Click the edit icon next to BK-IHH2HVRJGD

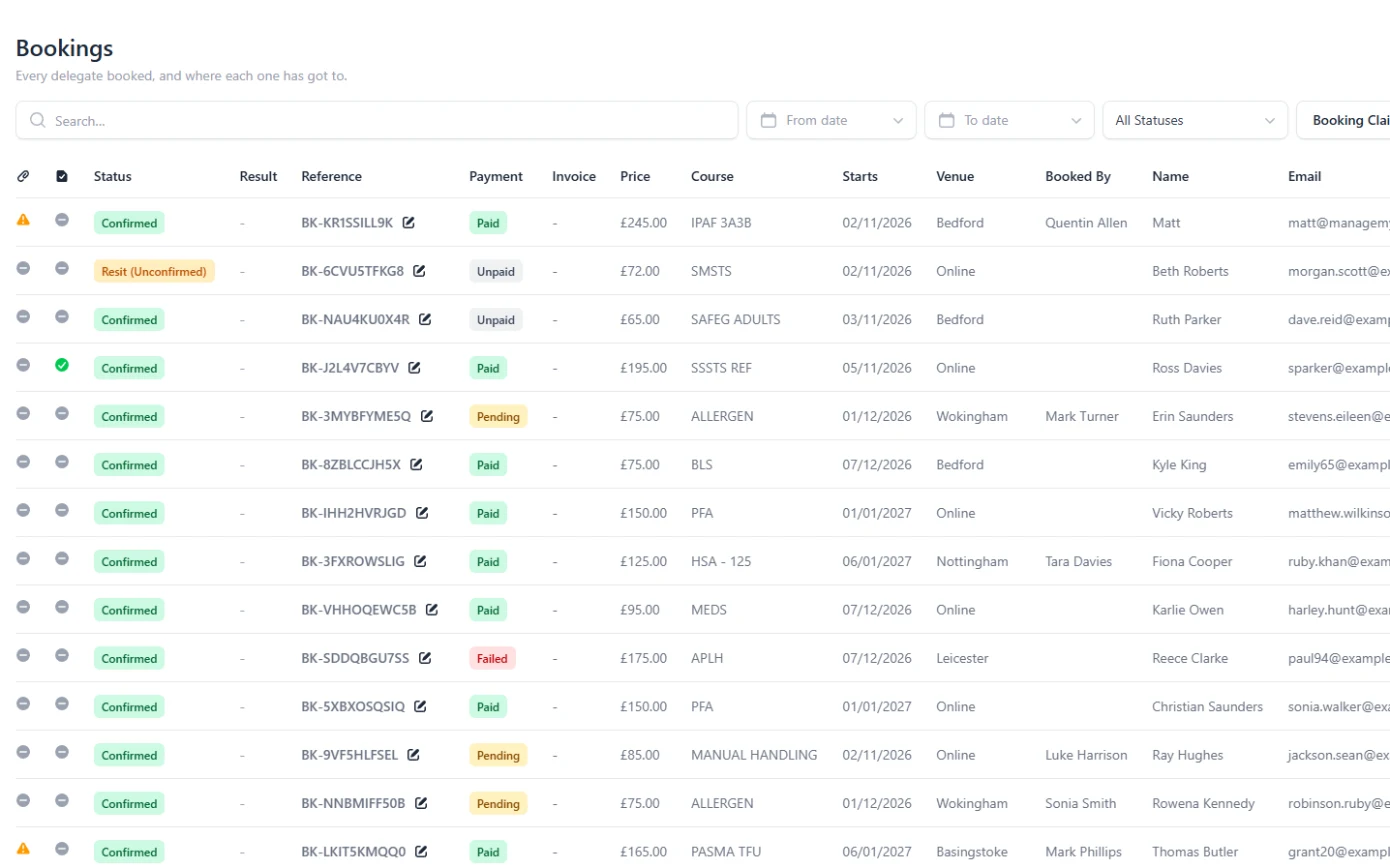click(x=422, y=513)
